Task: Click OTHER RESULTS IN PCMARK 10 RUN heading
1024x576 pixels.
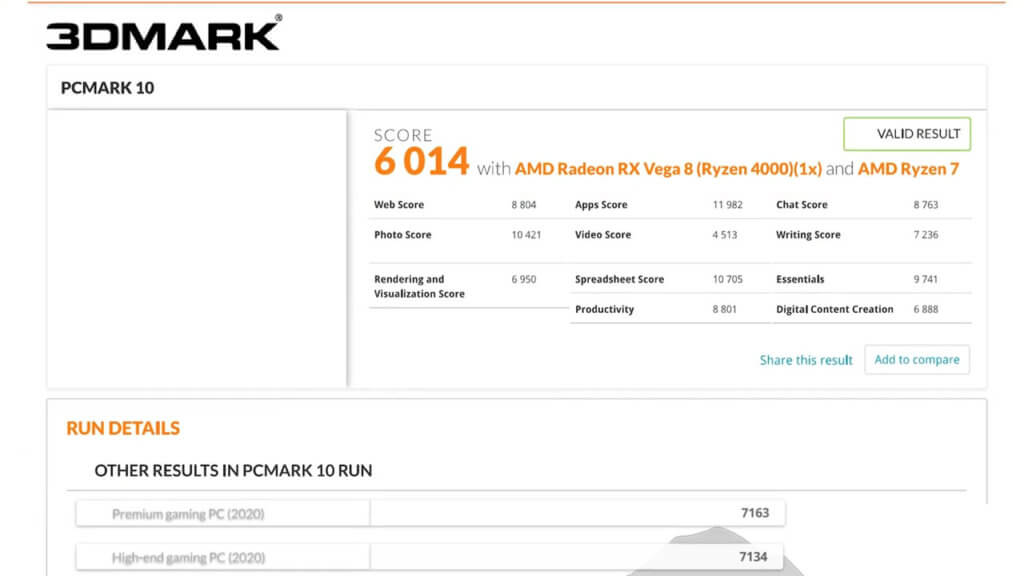Action: tap(233, 470)
